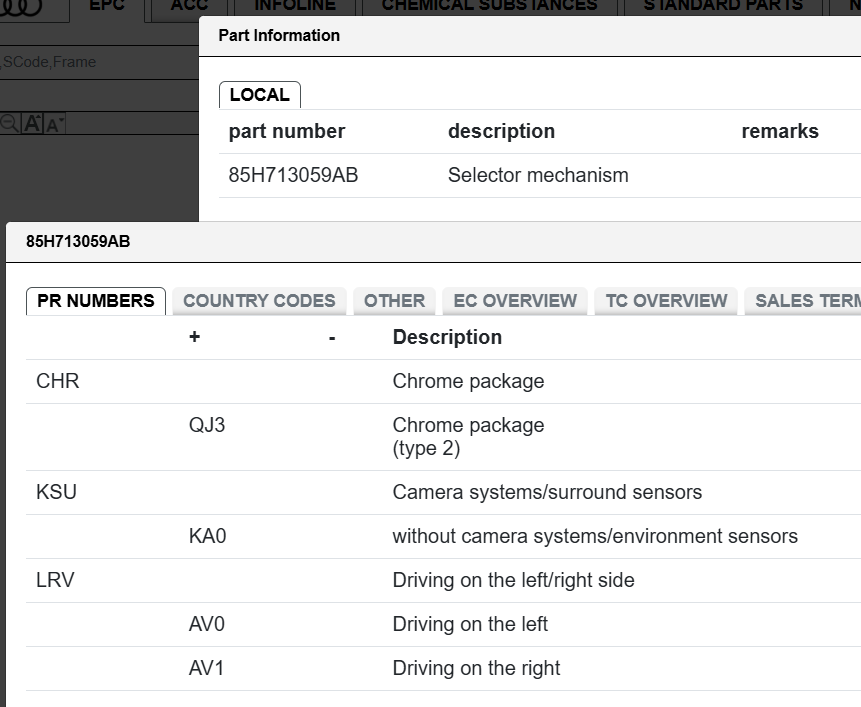The image size is (861, 707).
Task: Click the Description header in PR numbers table
Action: 447,337
